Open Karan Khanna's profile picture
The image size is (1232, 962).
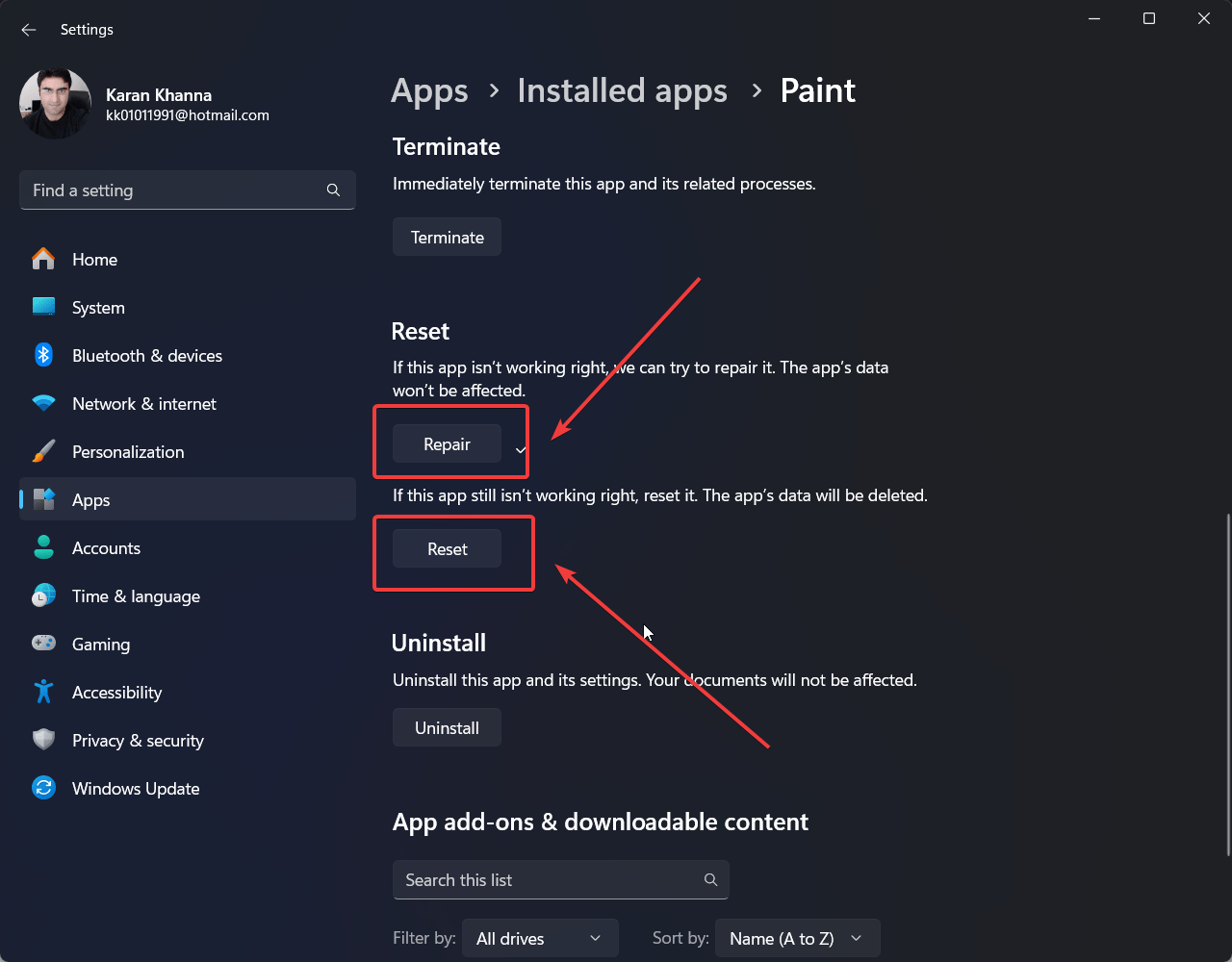(55, 103)
